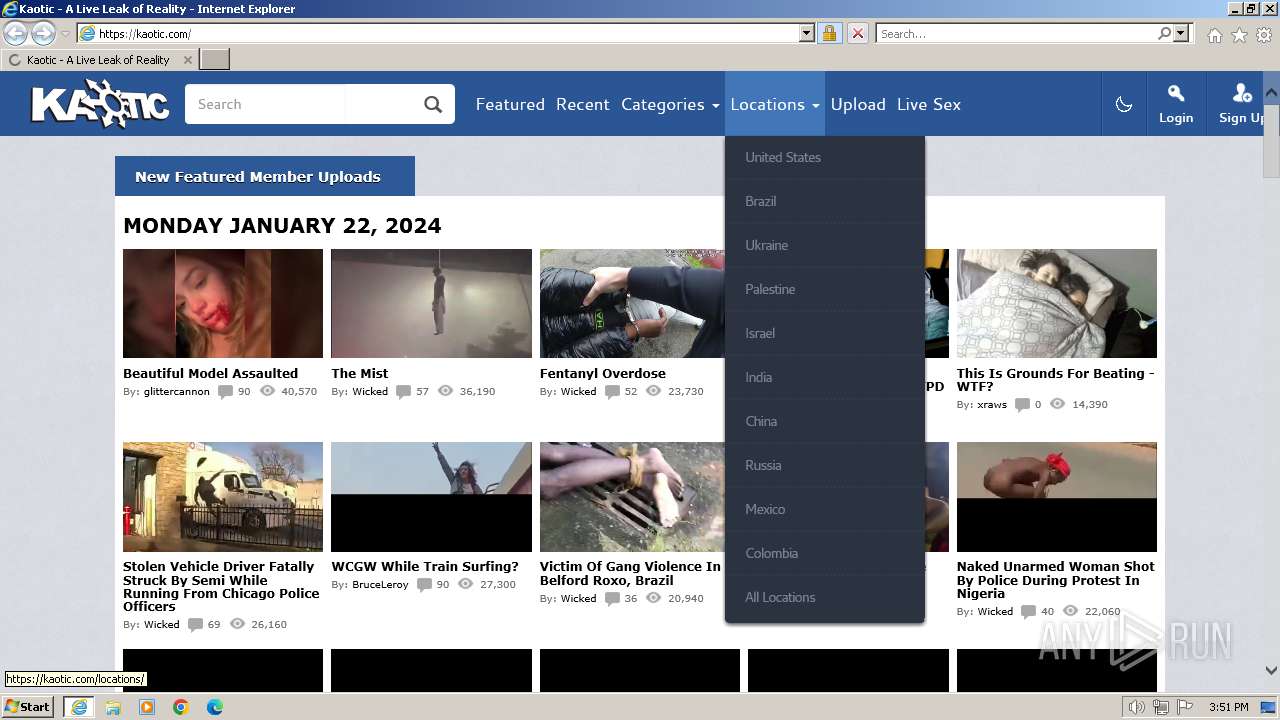
Task: Open a new blank tab
Action: tap(215, 59)
